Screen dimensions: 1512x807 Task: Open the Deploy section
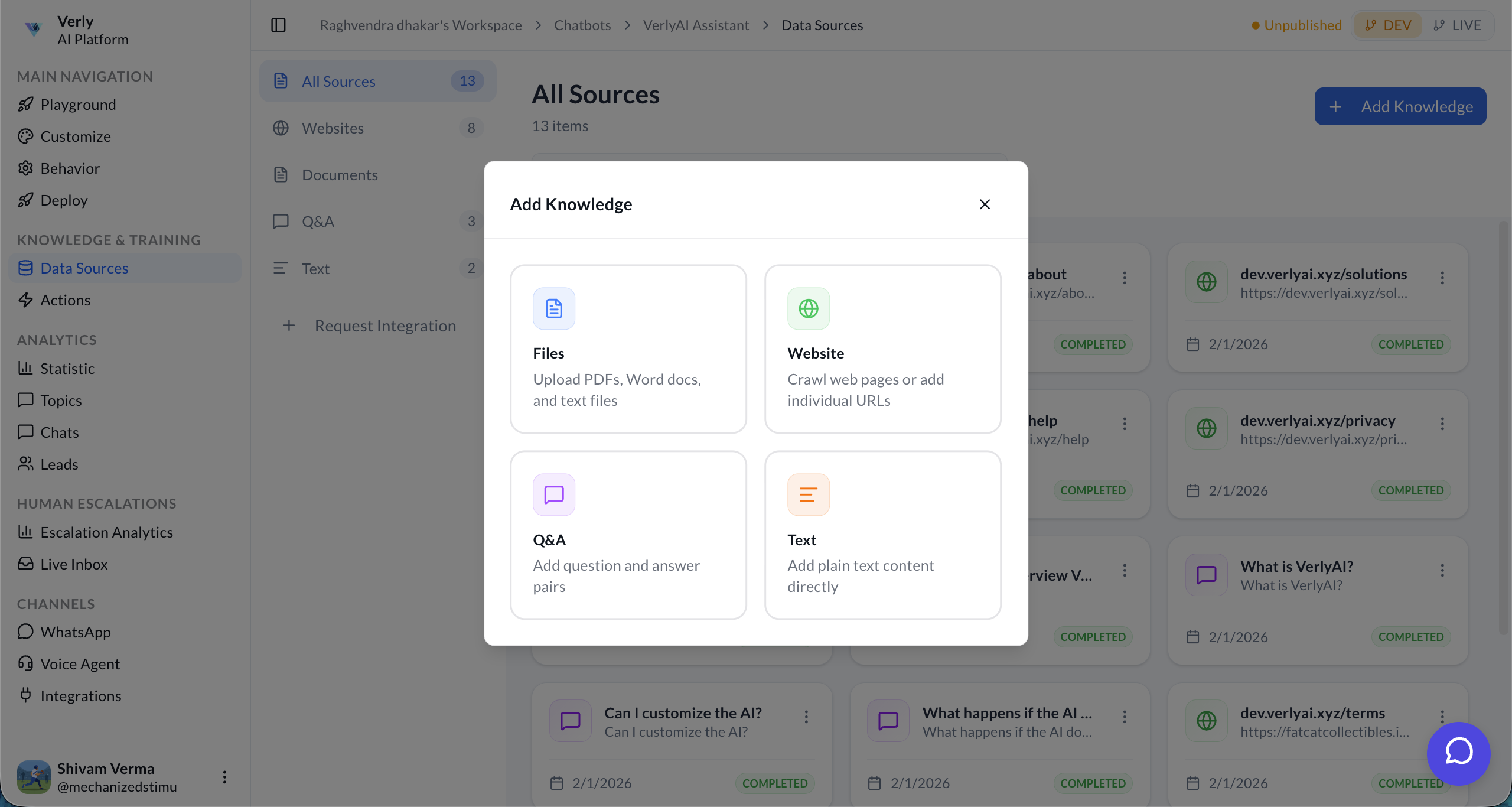tap(63, 200)
